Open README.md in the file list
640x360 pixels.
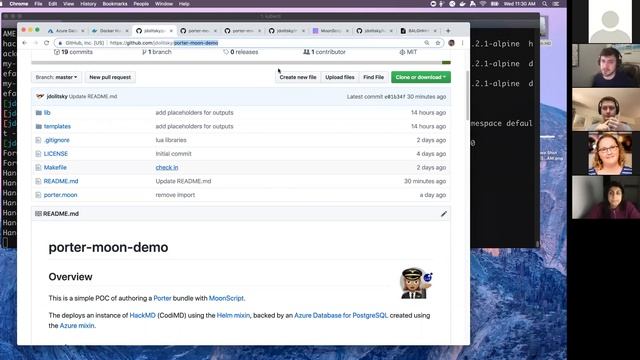pyautogui.click(x=61, y=181)
